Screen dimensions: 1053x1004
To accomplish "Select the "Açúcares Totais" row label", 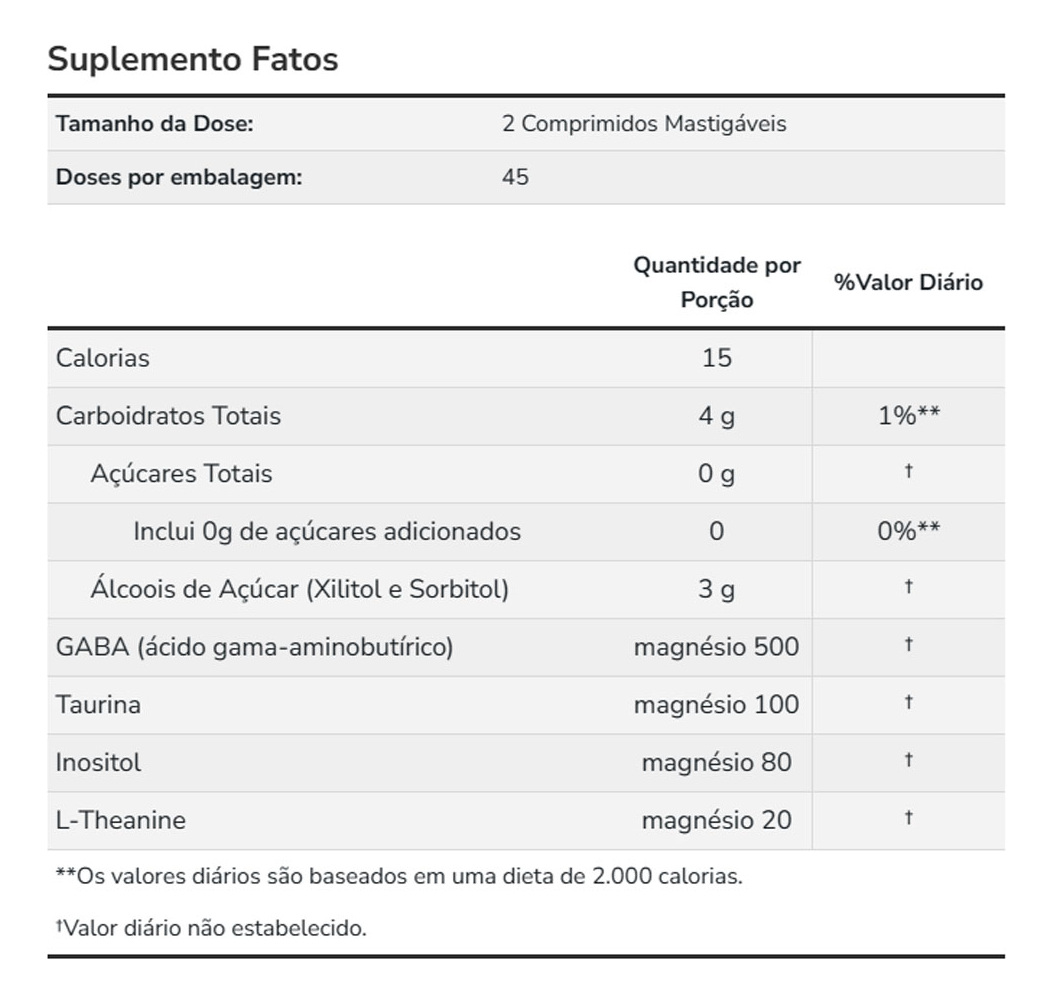I will 181,473.
